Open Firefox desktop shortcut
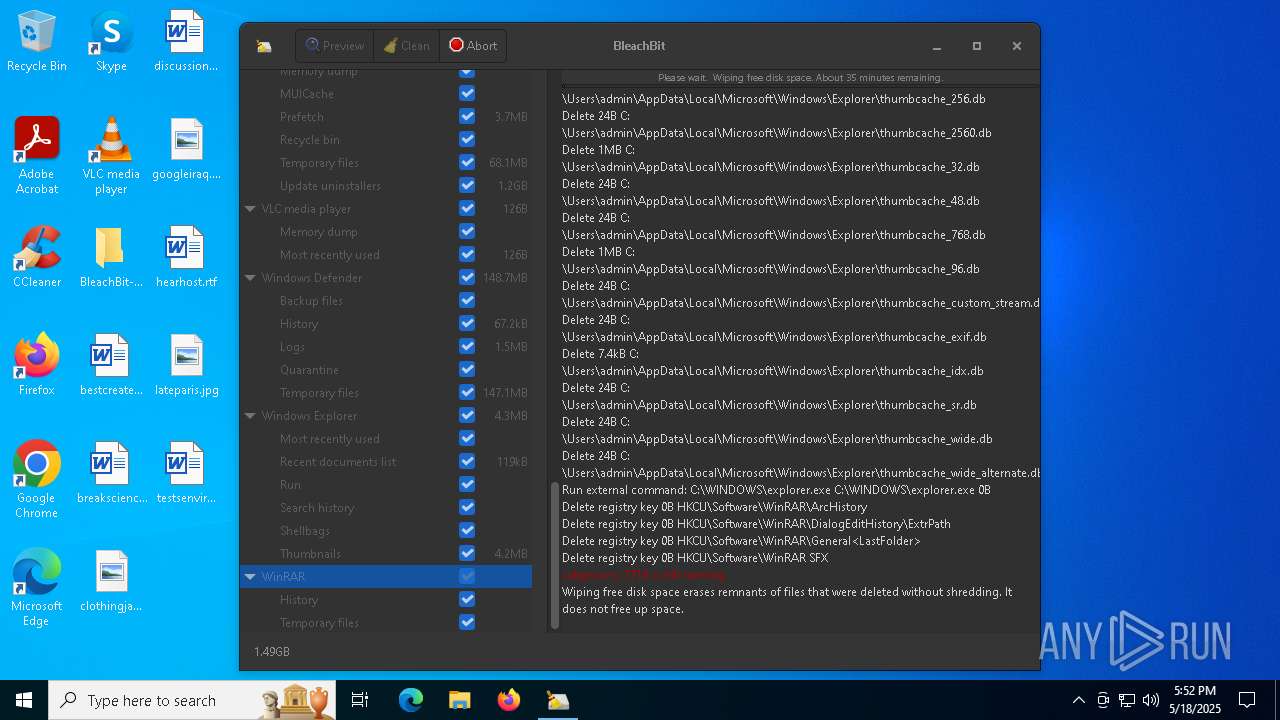This screenshot has height=720, width=1280. (x=37, y=365)
